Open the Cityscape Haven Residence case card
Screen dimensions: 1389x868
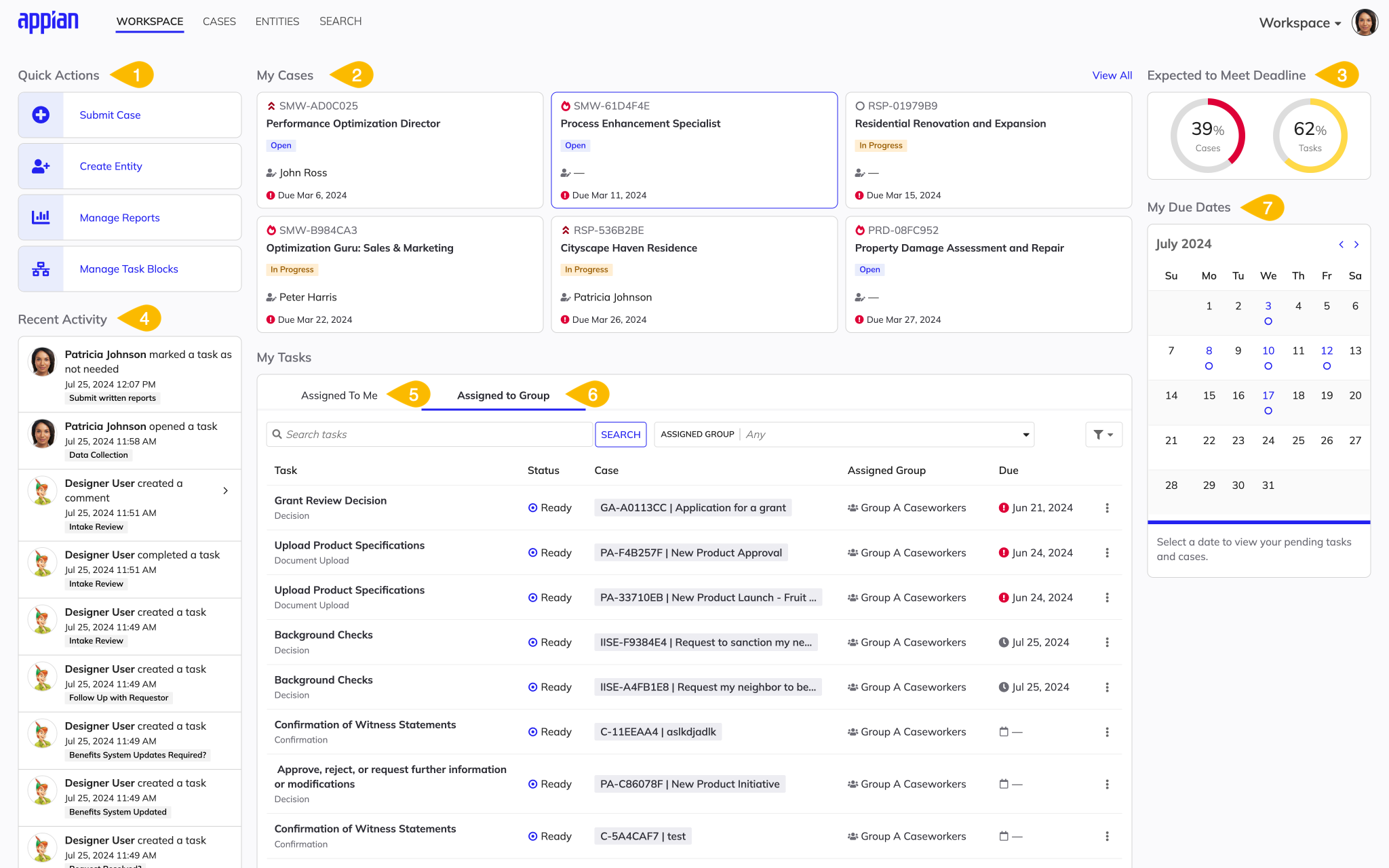[694, 274]
